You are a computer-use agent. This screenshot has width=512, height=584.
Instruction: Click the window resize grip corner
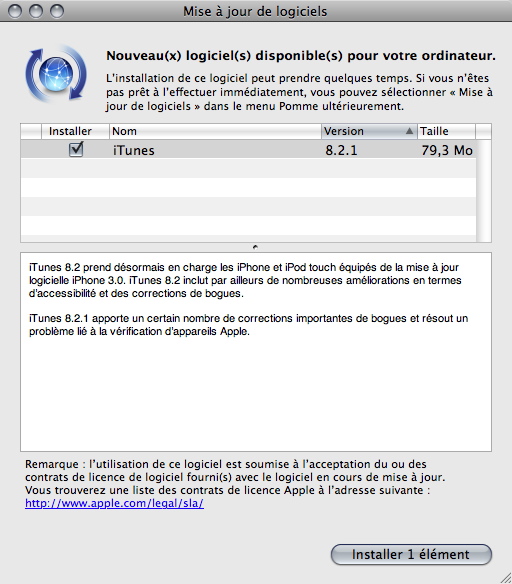coord(506,578)
